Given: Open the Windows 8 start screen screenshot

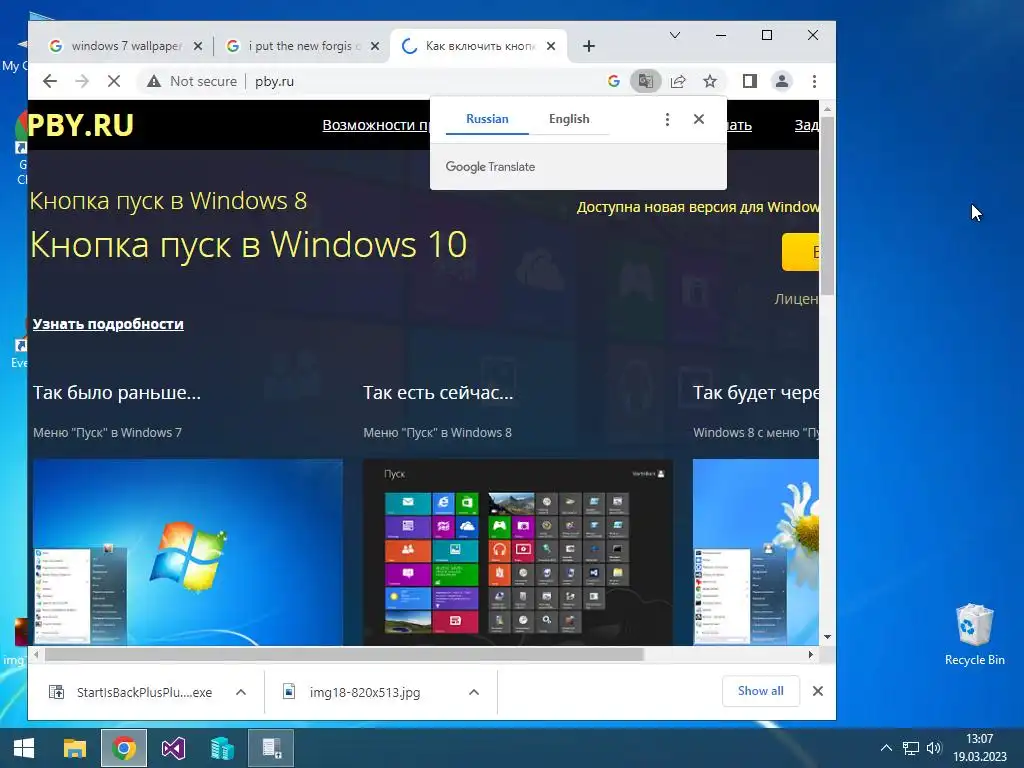Looking at the screenshot, I should point(518,552).
